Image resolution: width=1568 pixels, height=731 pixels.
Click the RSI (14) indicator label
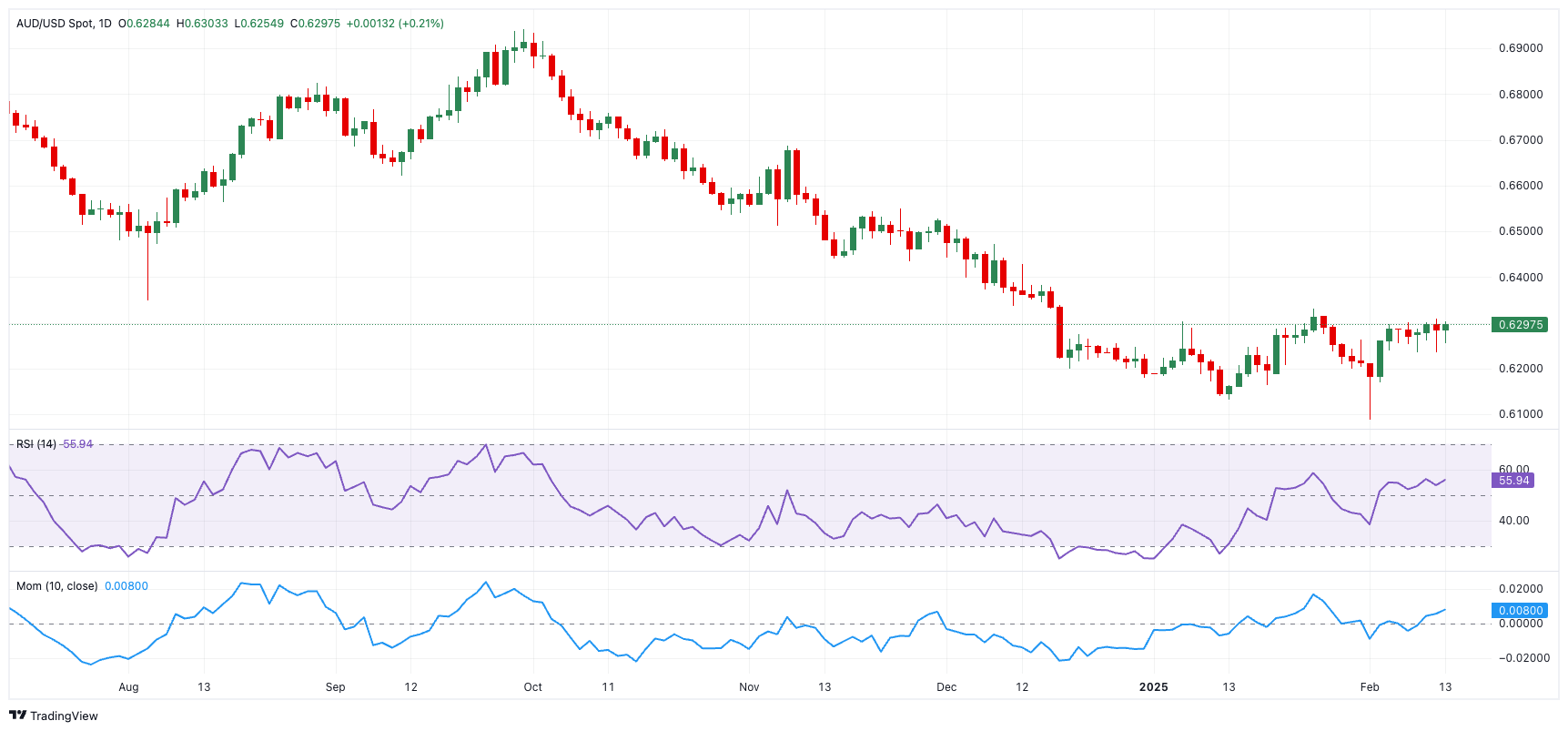pos(36,444)
